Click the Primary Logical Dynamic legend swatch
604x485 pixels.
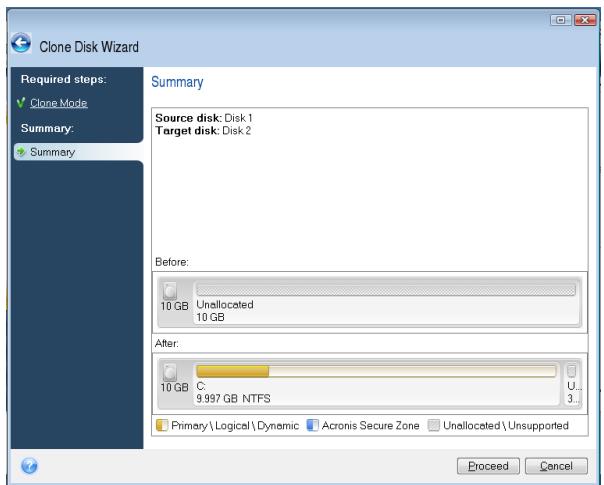click(x=162, y=425)
